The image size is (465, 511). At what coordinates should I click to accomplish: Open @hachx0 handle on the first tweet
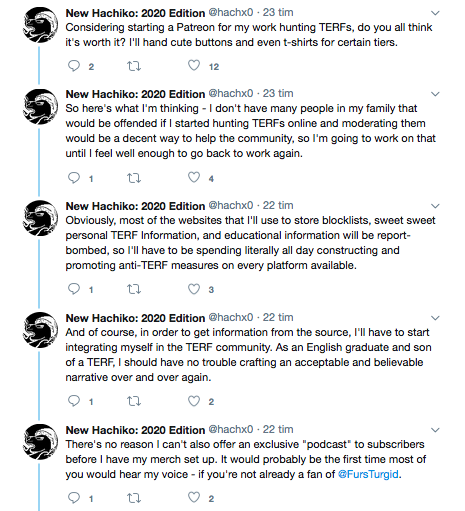click(231, 12)
